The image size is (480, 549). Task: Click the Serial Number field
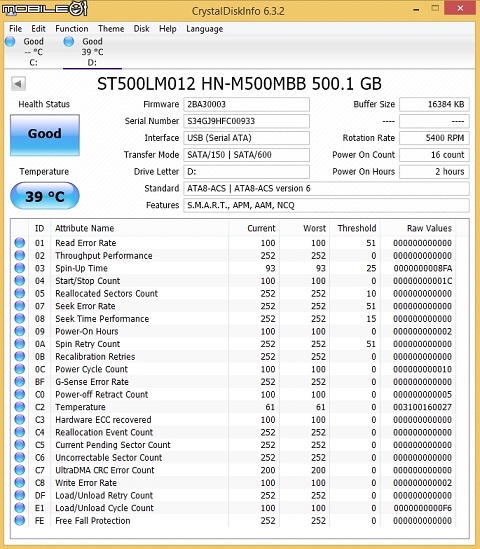point(246,121)
